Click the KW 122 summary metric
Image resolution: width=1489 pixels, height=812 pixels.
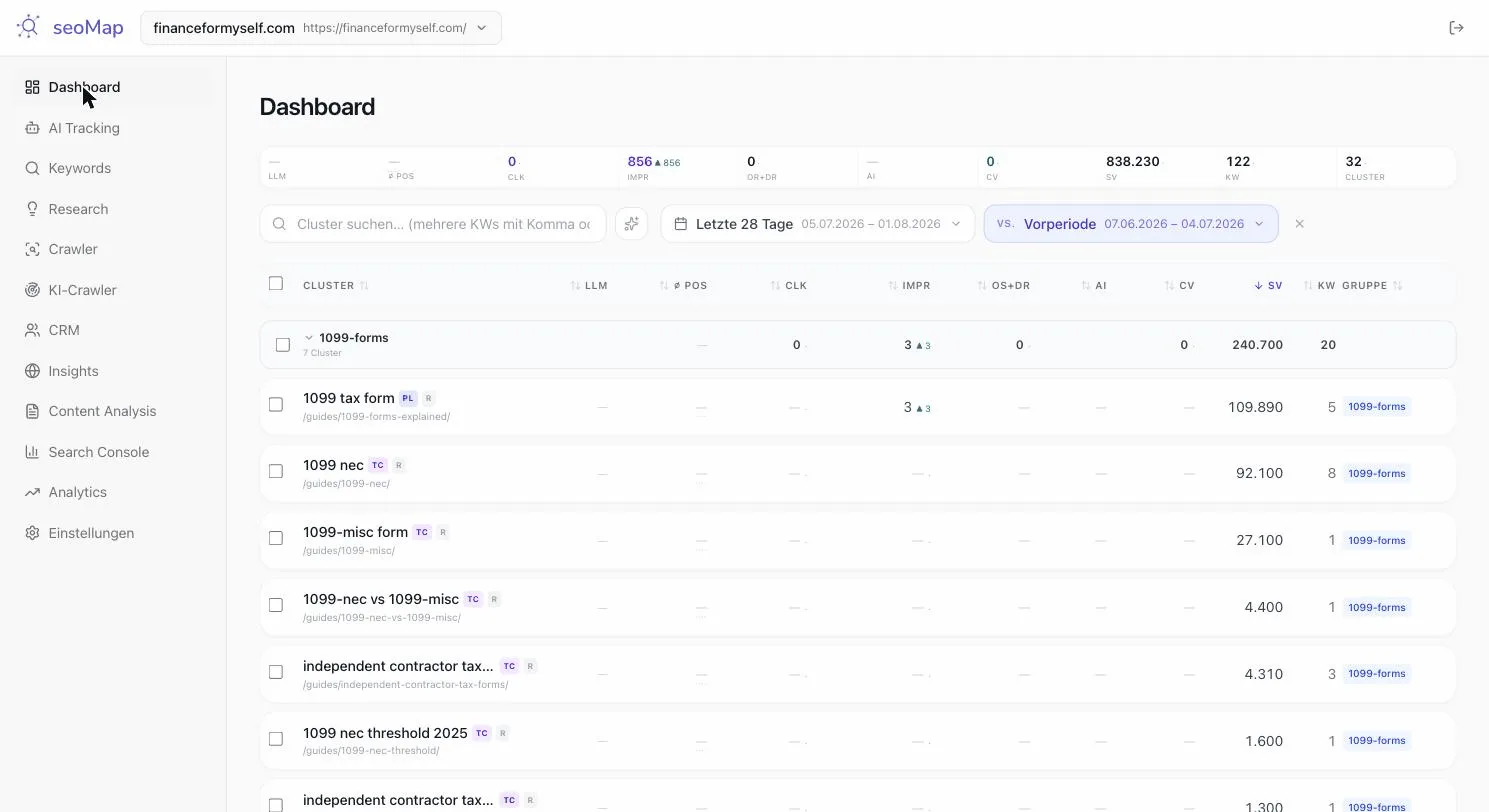pos(1238,167)
